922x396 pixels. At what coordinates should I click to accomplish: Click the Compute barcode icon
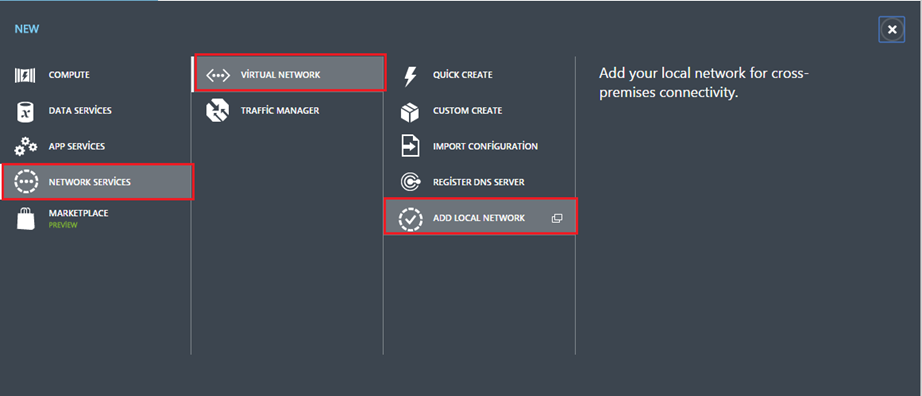click(25, 75)
